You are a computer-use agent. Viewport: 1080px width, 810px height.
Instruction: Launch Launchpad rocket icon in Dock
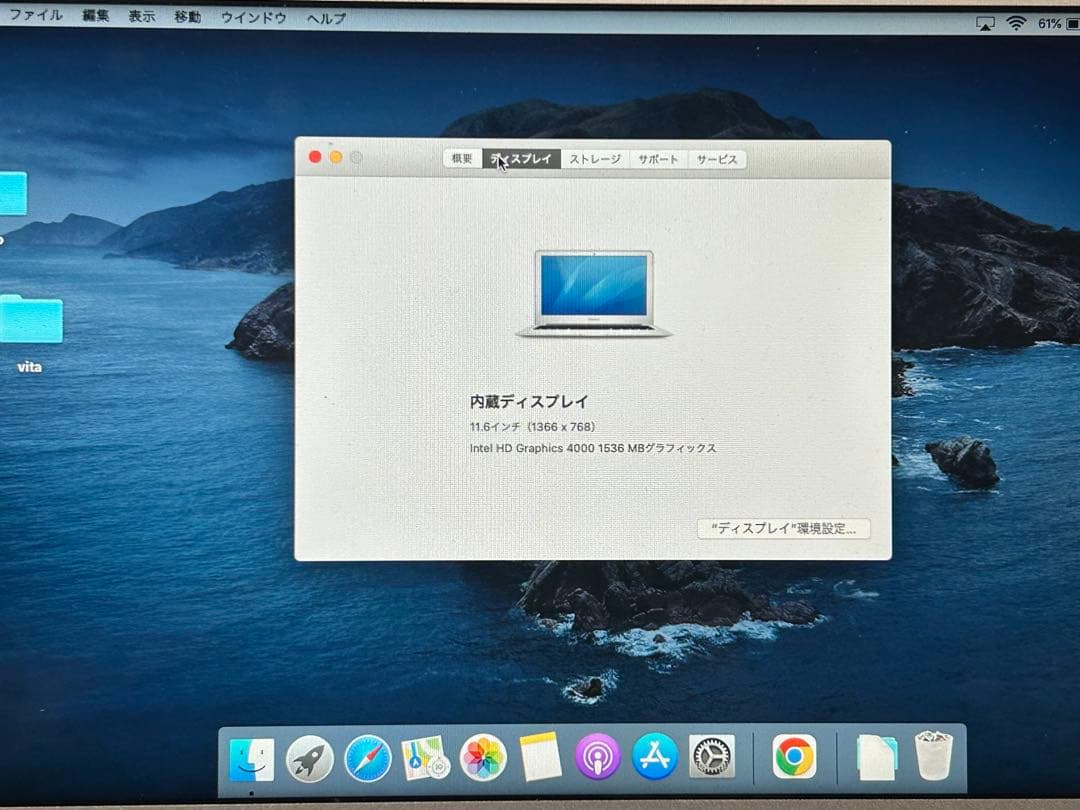pyautogui.click(x=309, y=759)
